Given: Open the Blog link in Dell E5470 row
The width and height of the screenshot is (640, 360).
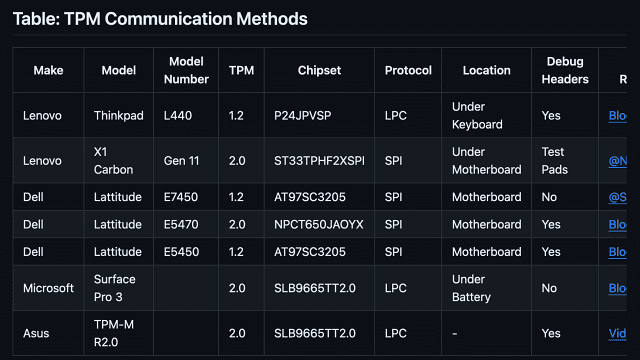Looking at the screenshot, I should 618,224.
